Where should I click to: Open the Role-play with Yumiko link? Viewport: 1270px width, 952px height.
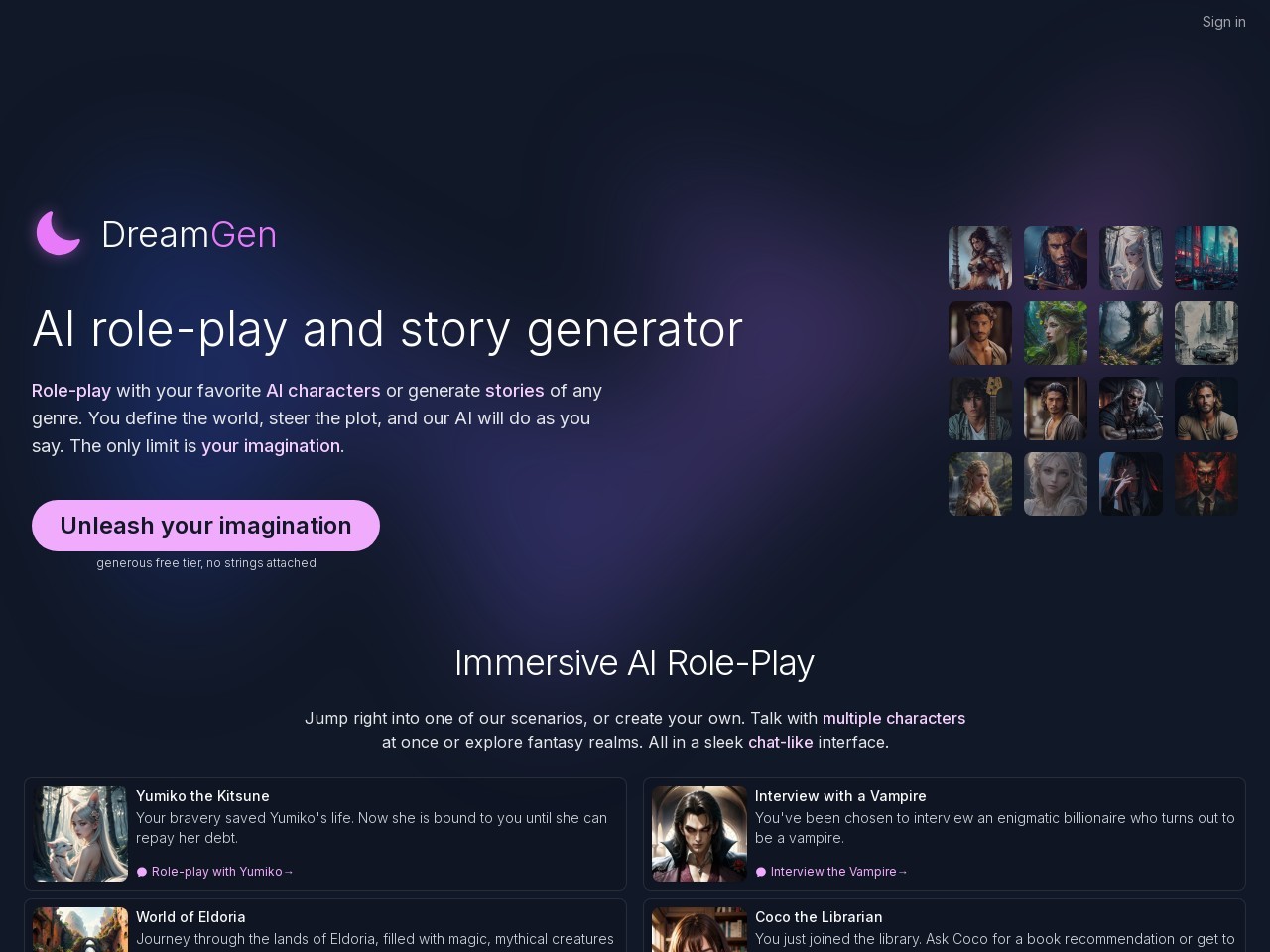[222, 872]
